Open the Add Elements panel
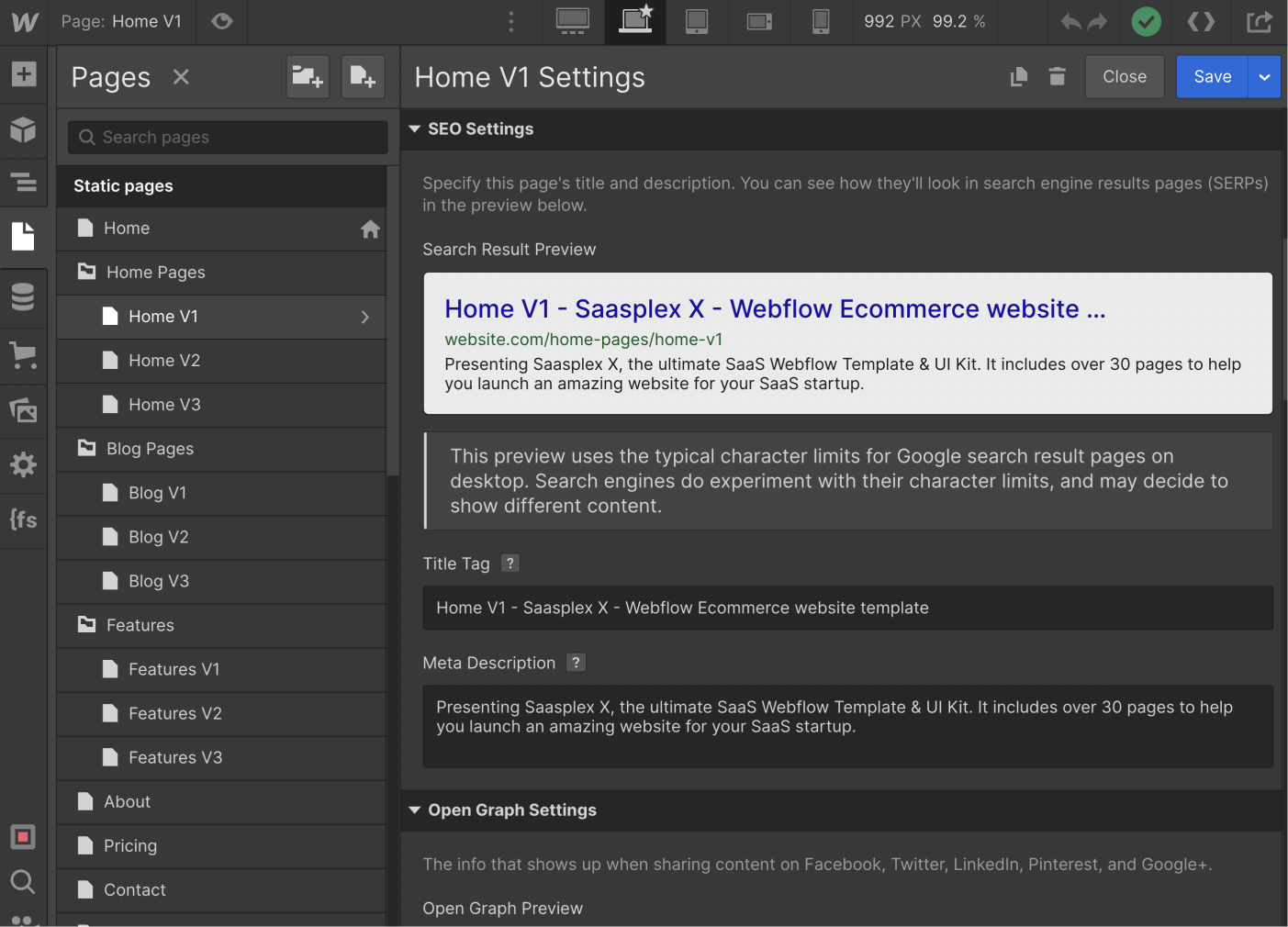 (x=23, y=74)
